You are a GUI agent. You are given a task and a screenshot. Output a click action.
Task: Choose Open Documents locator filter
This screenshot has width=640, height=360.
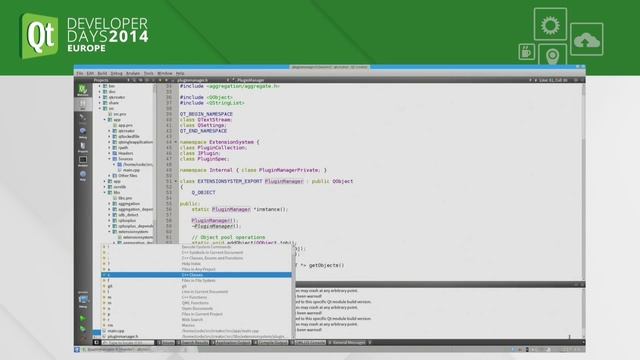tap(196, 309)
